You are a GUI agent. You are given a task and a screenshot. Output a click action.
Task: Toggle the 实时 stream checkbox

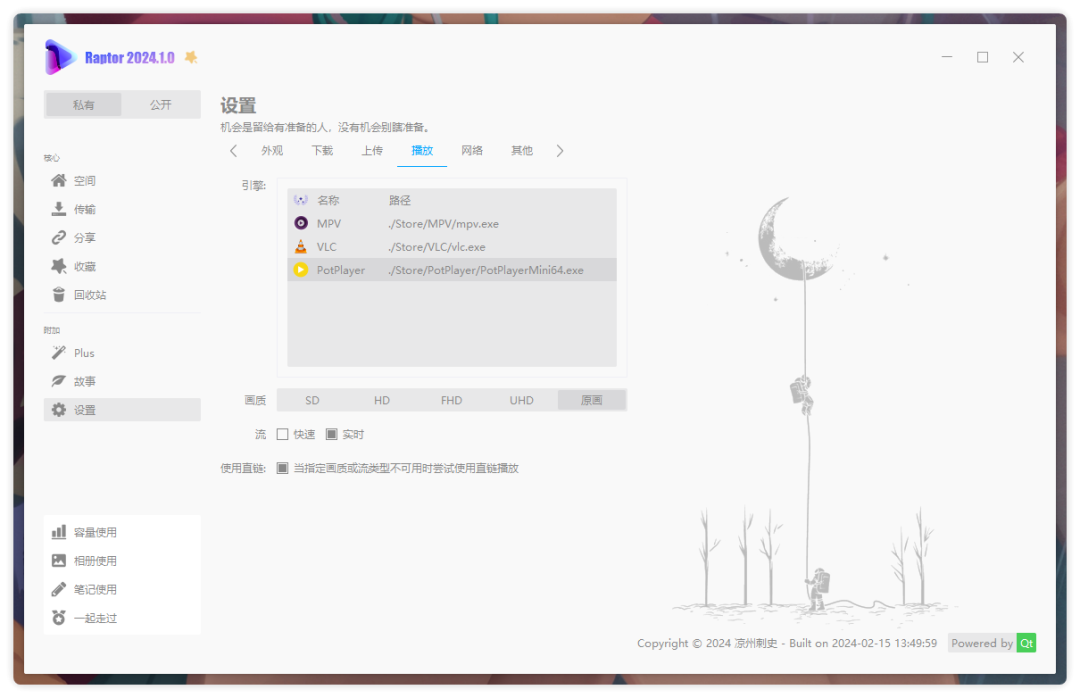coord(331,434)
